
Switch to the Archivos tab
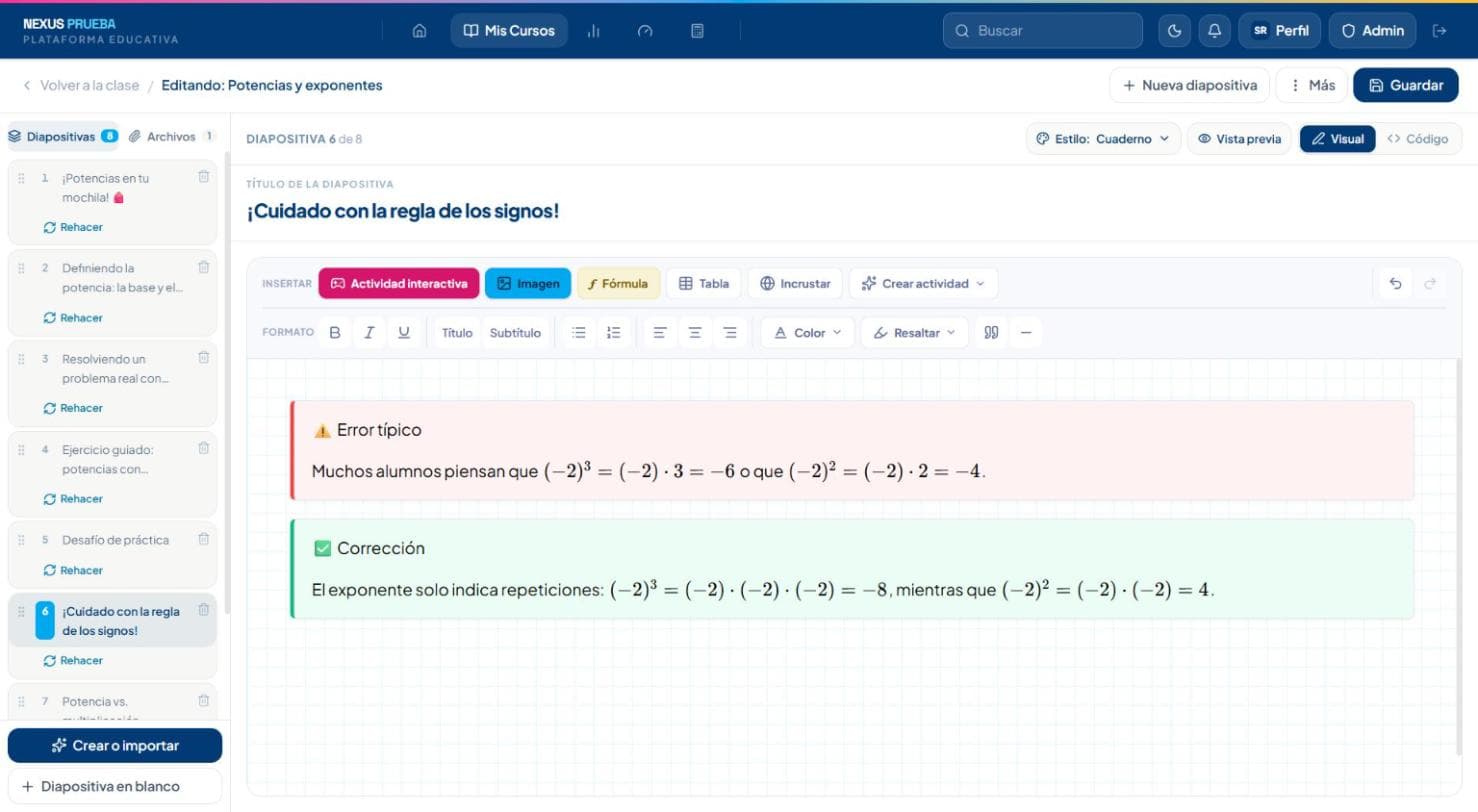pos(172,137)
